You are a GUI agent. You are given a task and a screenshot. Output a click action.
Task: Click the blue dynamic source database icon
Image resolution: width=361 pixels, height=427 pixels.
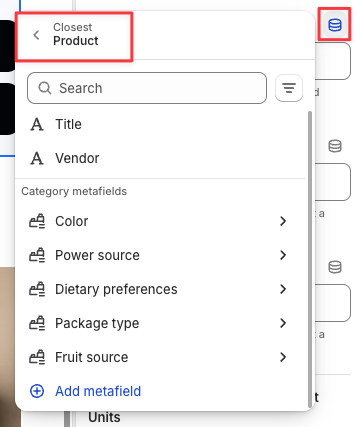[335, 25]
